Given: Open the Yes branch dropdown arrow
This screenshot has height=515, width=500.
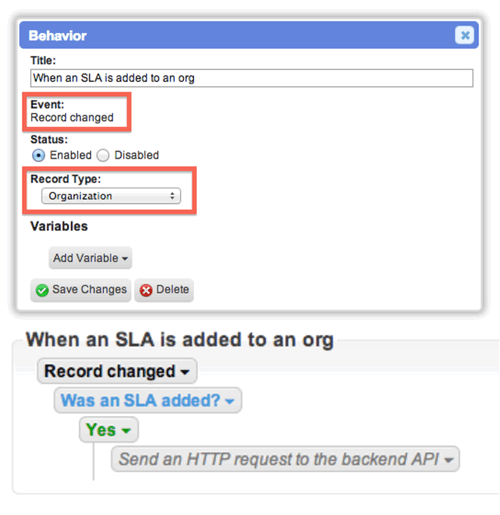Looking at the screenshot, I should 126,430.
